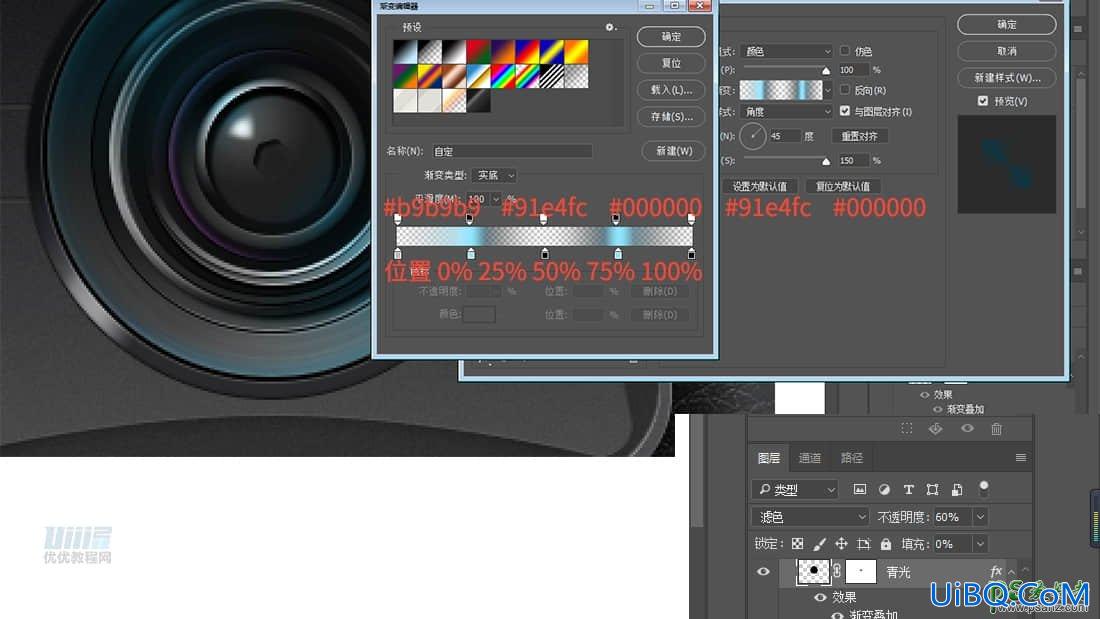Click the scale value field showing 150

[x=853, y=161]
